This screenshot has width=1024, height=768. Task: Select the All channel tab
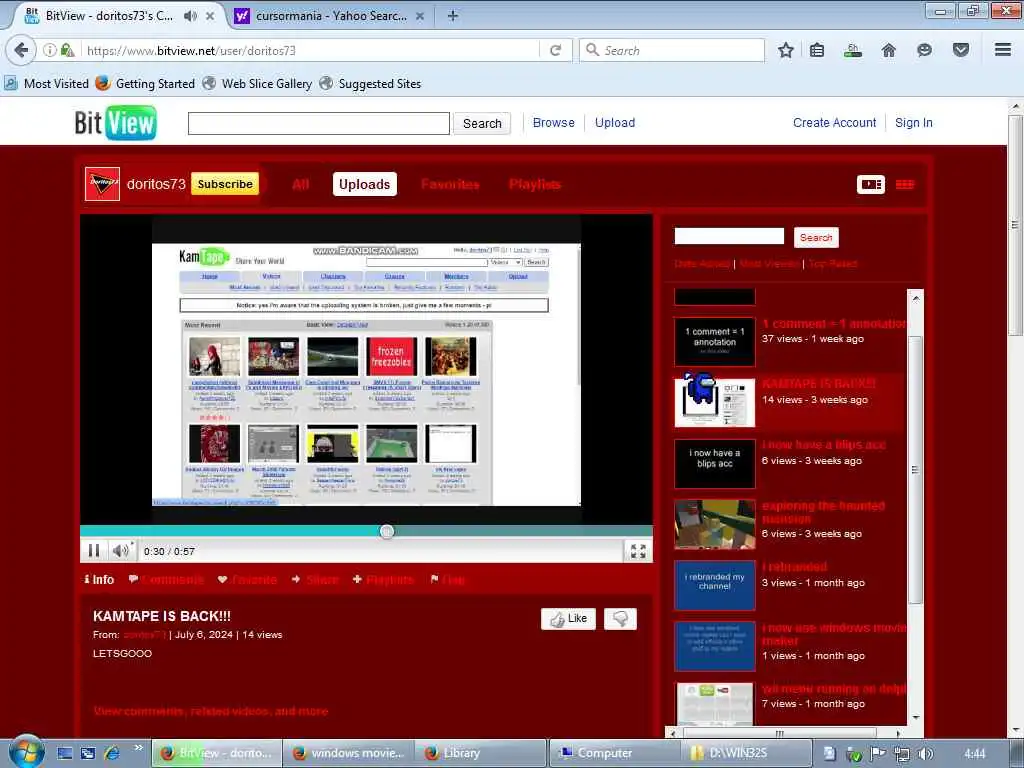300,184
